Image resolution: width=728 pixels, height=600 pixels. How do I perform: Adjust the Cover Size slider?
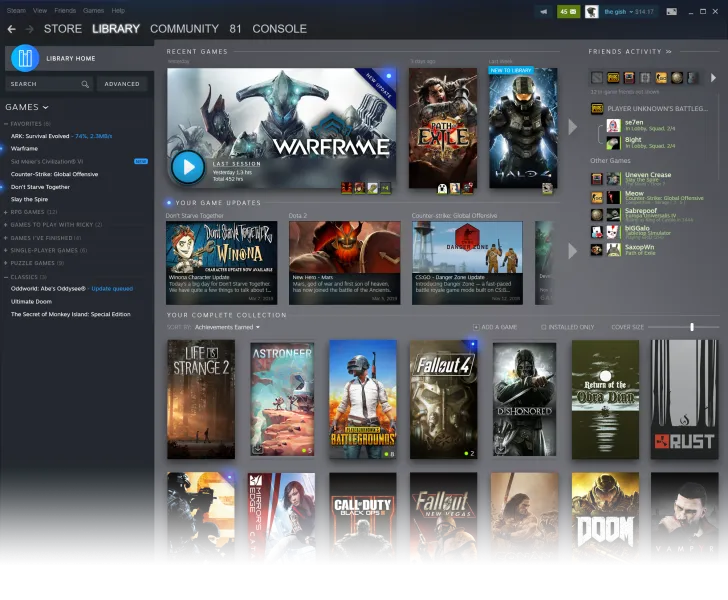(691, 327)
